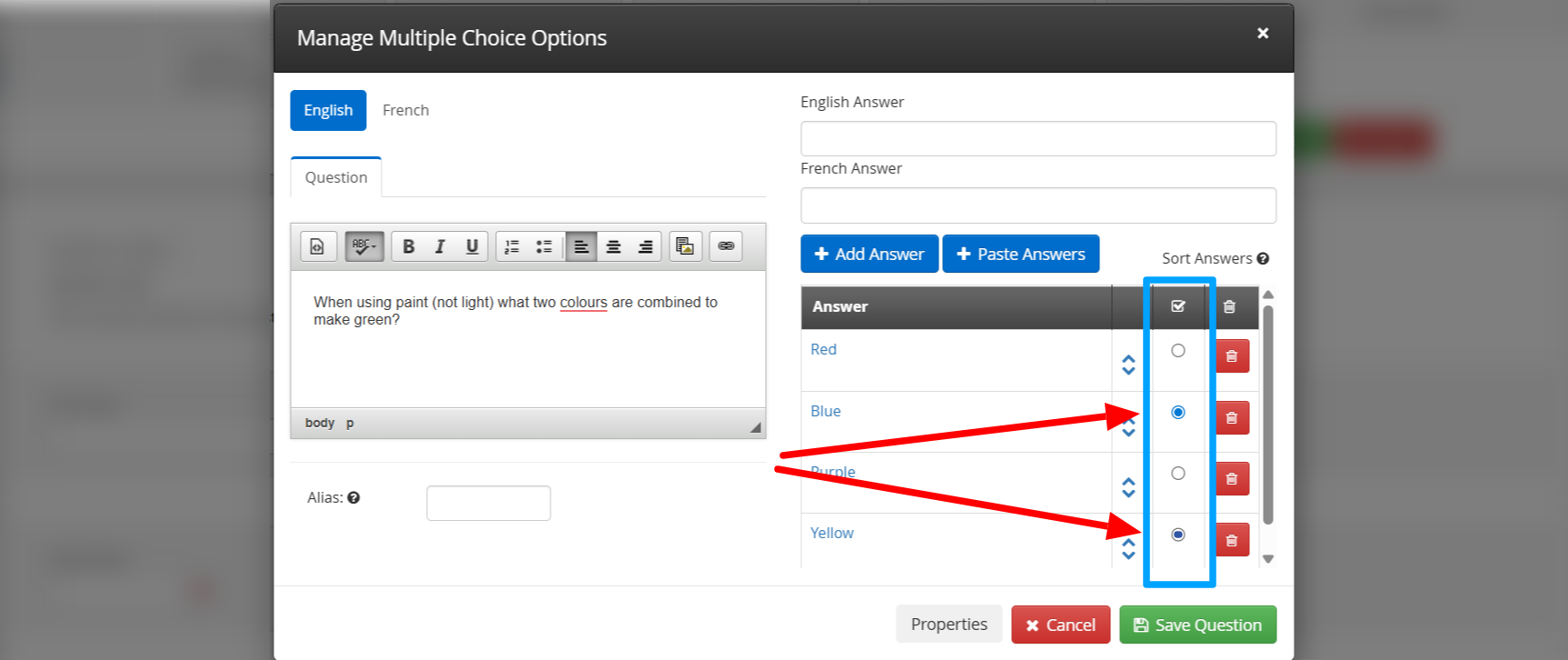This screenshot has height=660, width=1568.
Task: Click the English Answer input field
Action: (x=1037, y=139)
